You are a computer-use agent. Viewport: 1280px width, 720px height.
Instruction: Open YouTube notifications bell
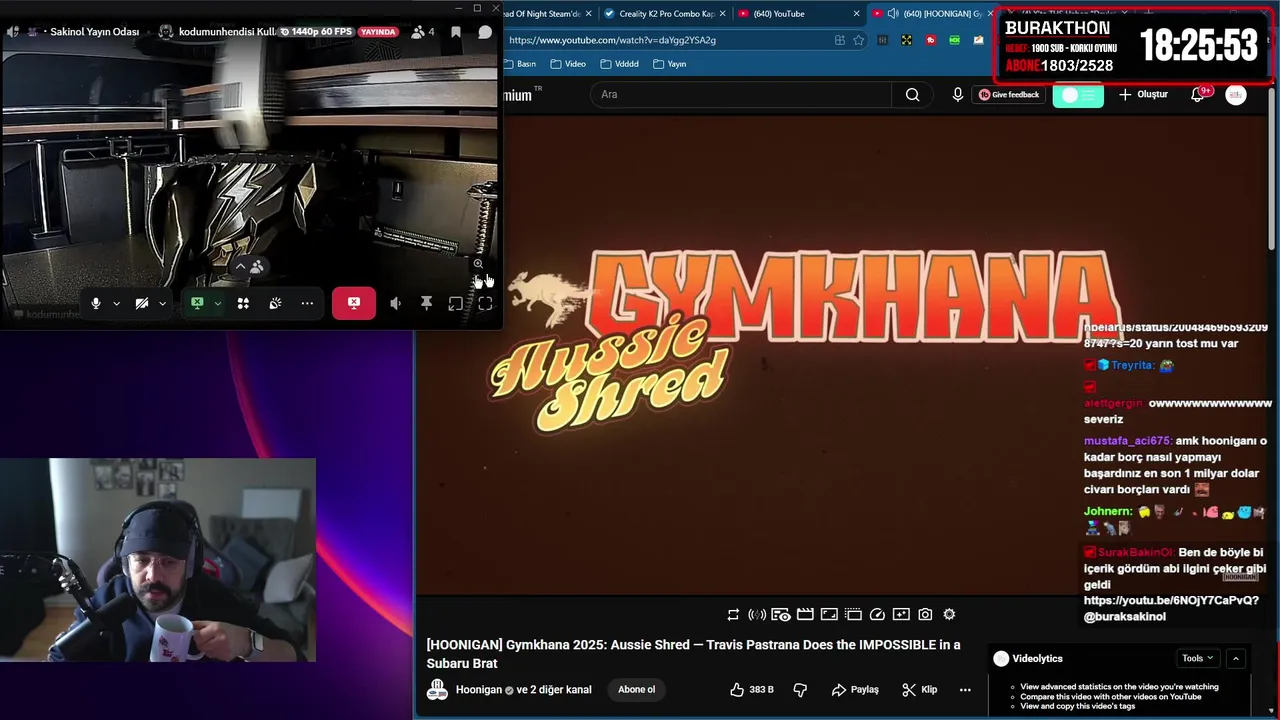click(1197, 94)
